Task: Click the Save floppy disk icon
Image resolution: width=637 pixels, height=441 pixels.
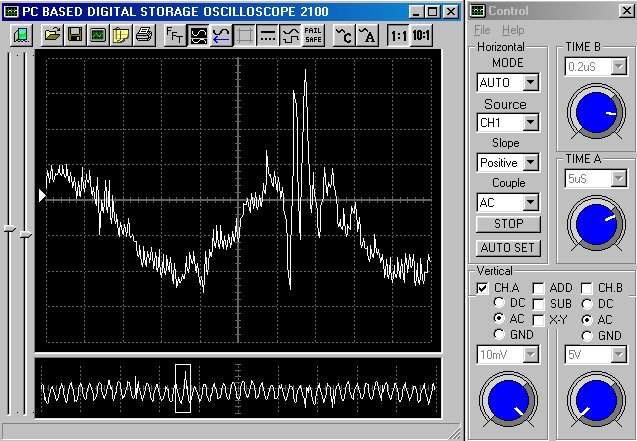Action: (76, 35)
